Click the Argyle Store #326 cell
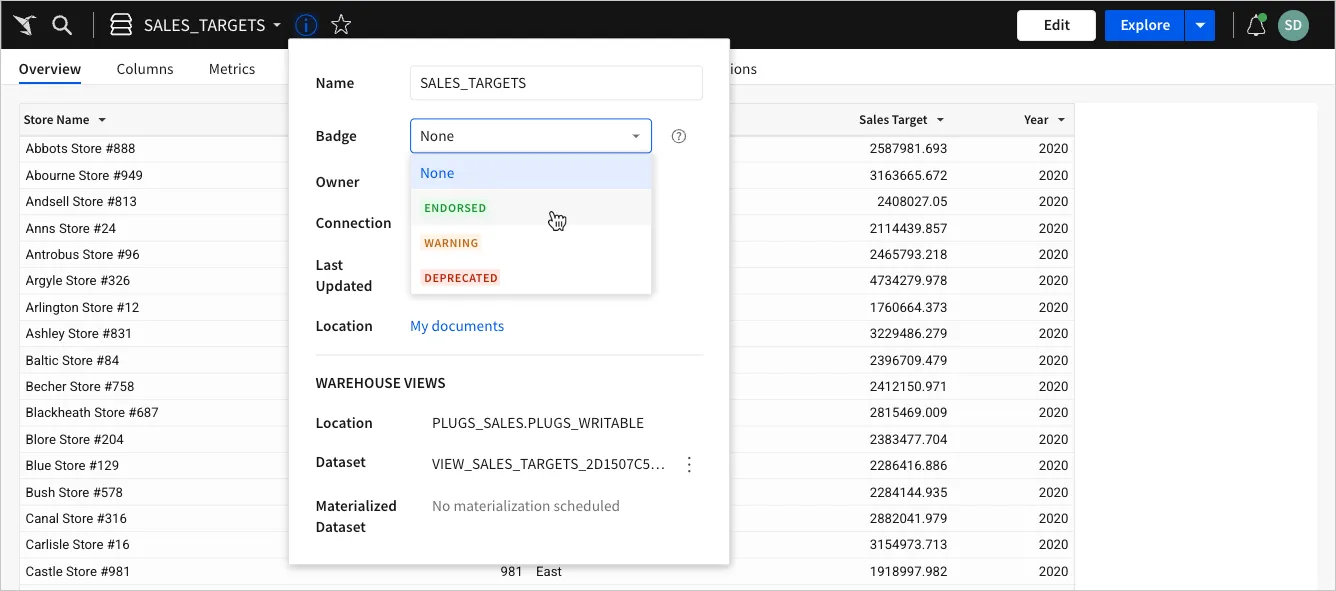1336x591 pixels. [78, 280]
